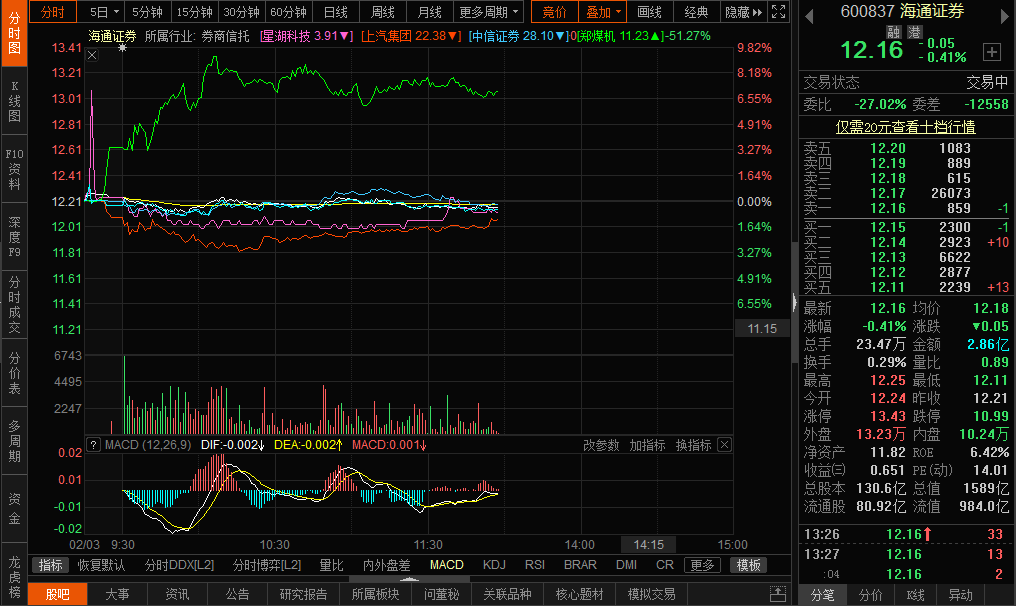1016x606 pixels.
Task: Switch the right panel to the 分价 tab
Action: (x=870, y=595)
